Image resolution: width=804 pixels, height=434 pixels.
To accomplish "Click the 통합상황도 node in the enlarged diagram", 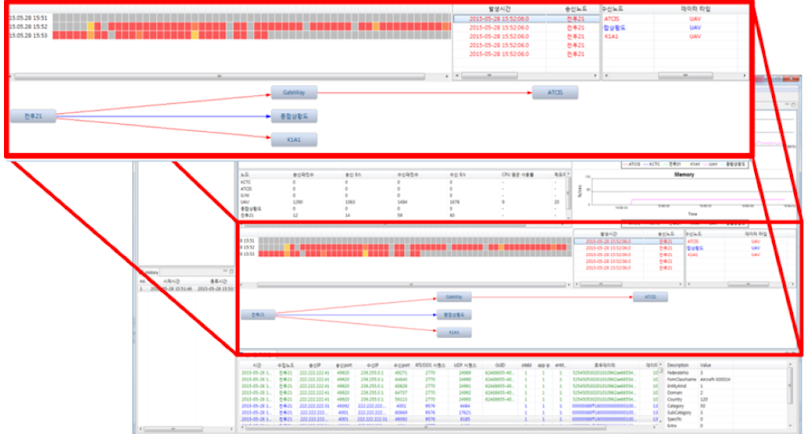I will coord(293,116).
